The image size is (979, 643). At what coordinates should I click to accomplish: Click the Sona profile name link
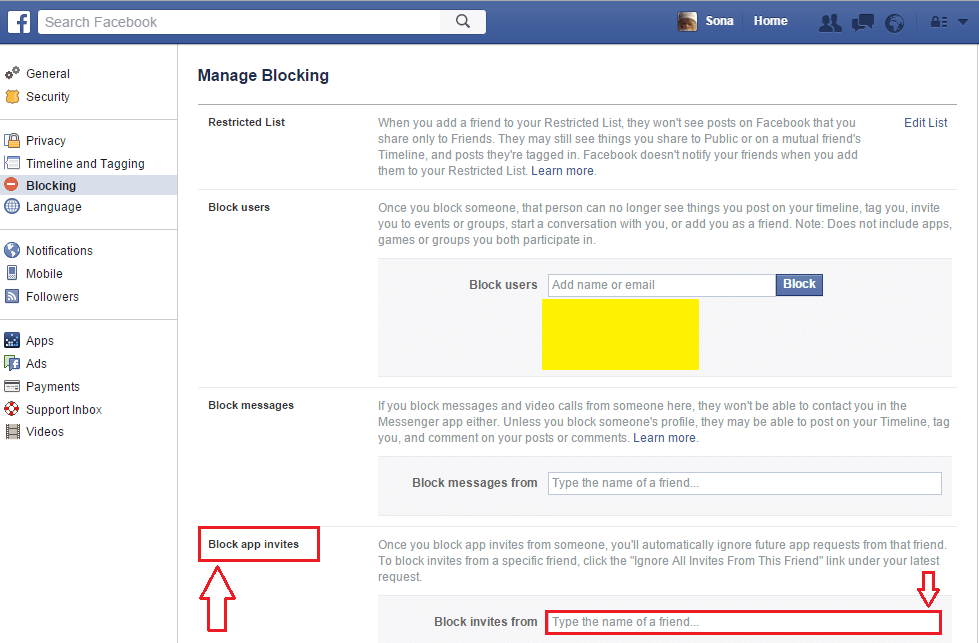719,21
